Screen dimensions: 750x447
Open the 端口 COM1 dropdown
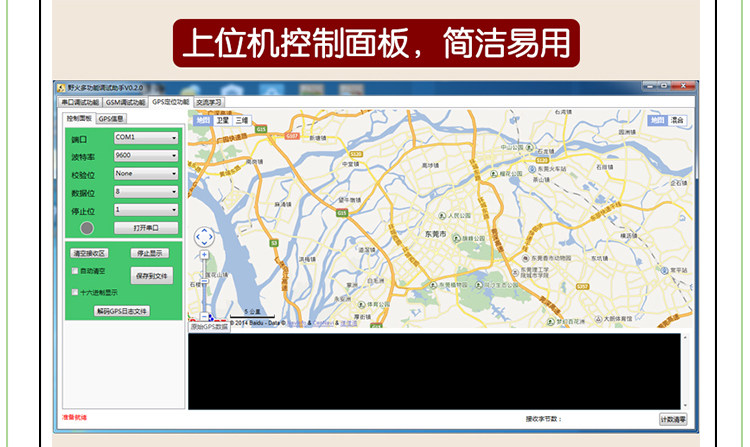tap(146, 138)
